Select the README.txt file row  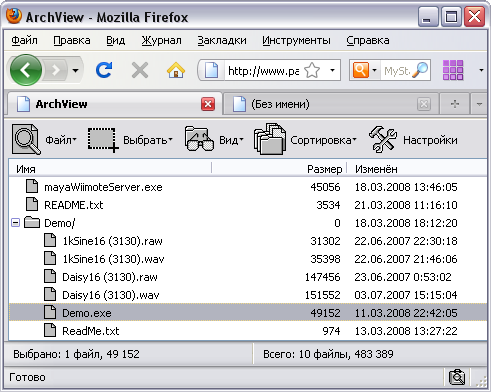(x=248, y=205)
